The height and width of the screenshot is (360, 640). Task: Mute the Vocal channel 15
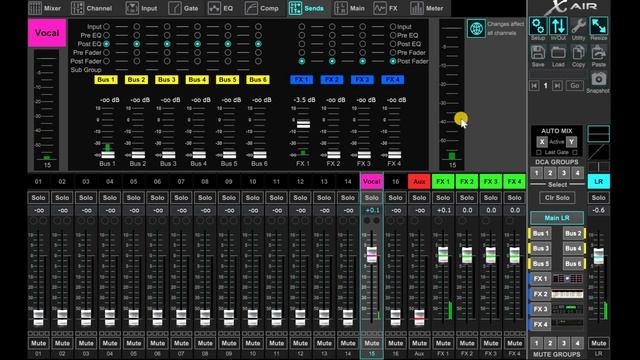click(x=371, y=343)
